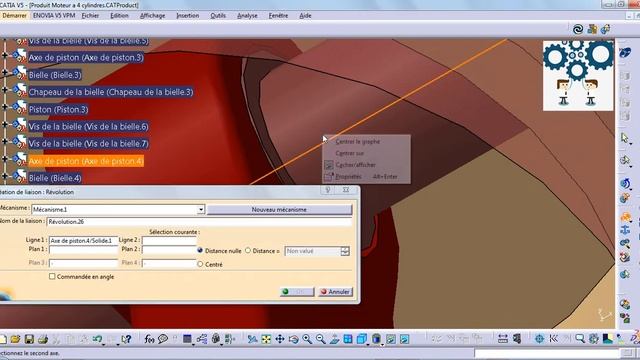The width and height of the screenshot is (640, 360).
Task: Open the isometric view cube icon
Action: tap(362, 339)
